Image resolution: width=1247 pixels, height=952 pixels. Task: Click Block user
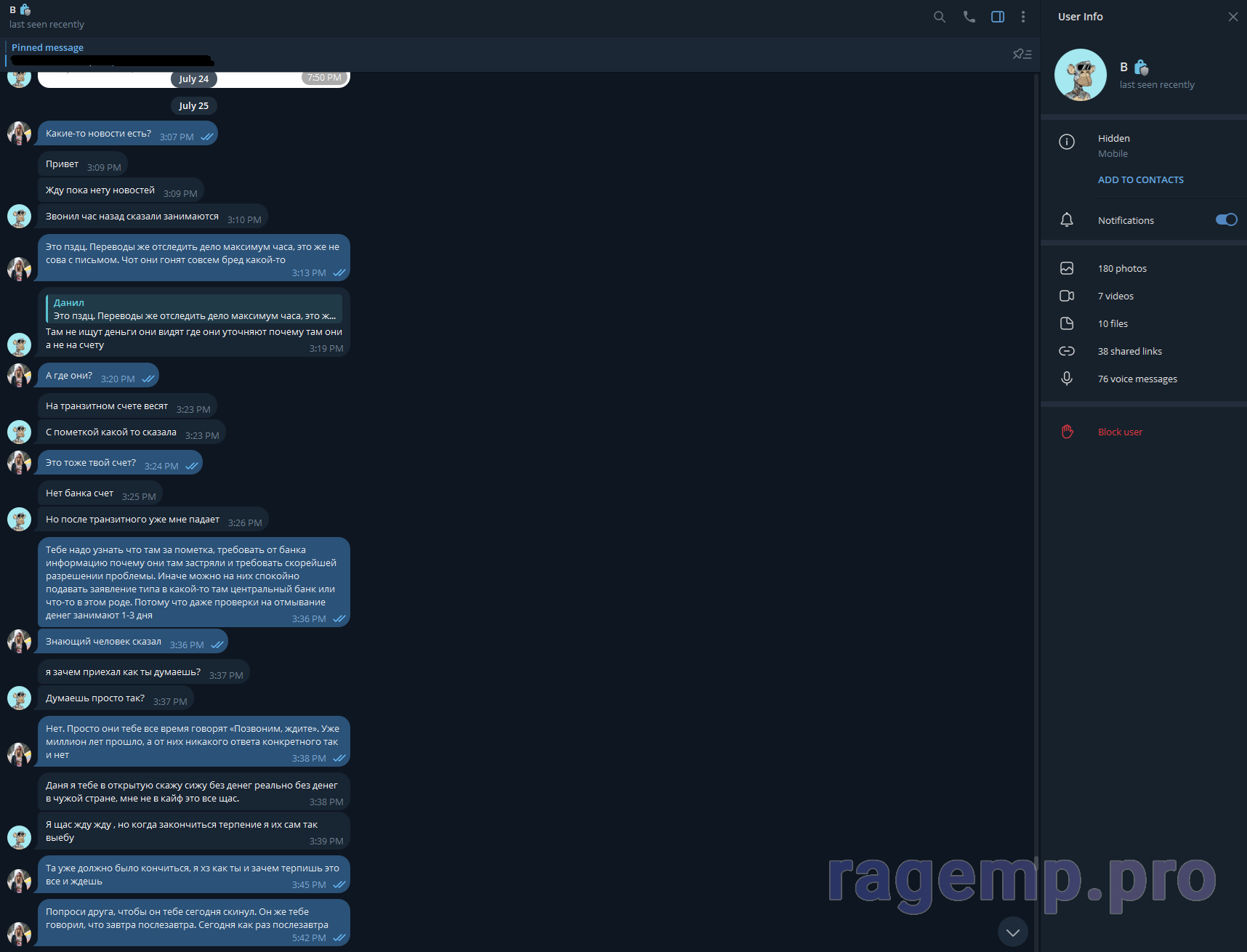tap(1119, 432)
